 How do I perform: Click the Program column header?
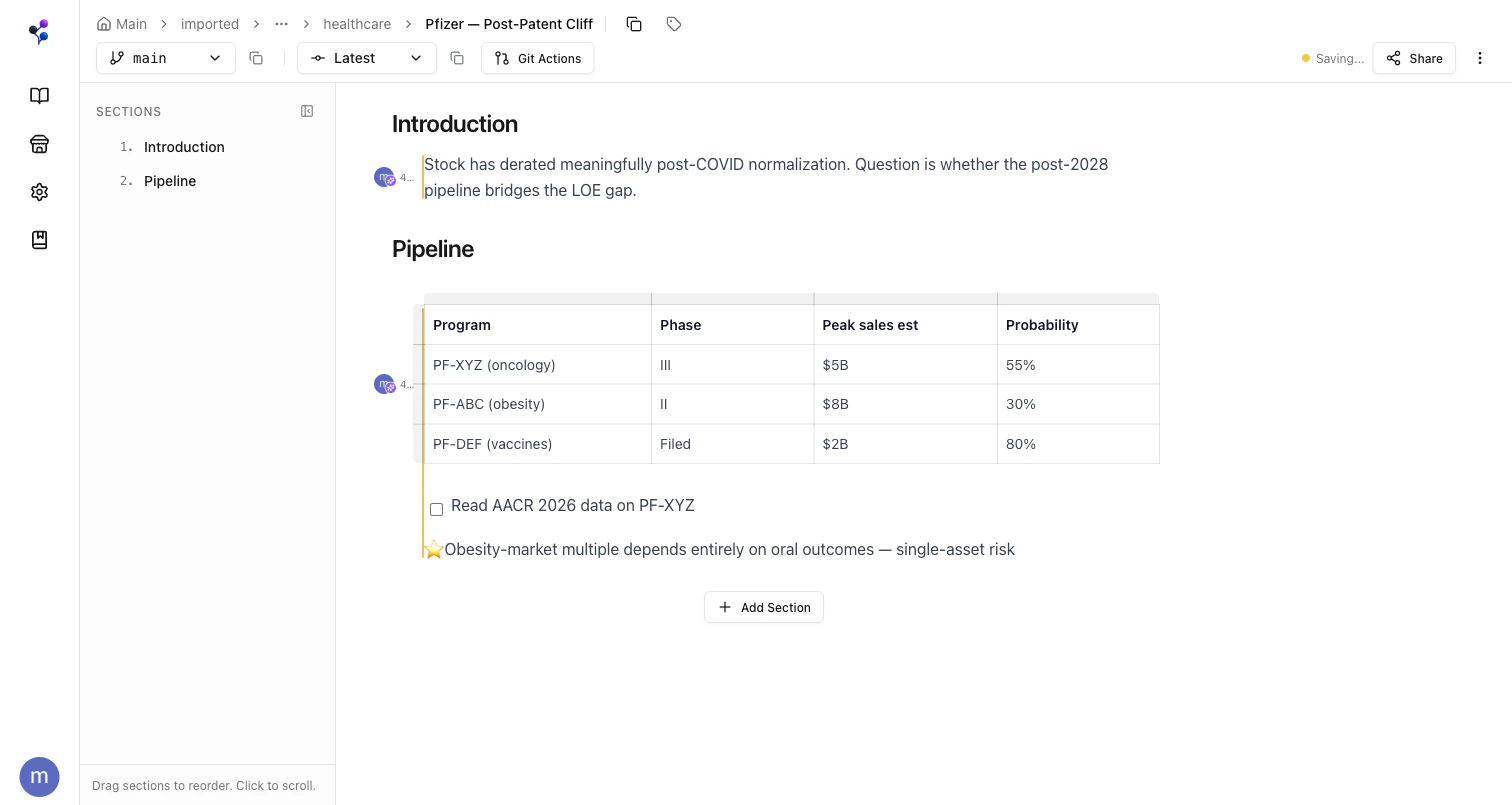[538, 325]
